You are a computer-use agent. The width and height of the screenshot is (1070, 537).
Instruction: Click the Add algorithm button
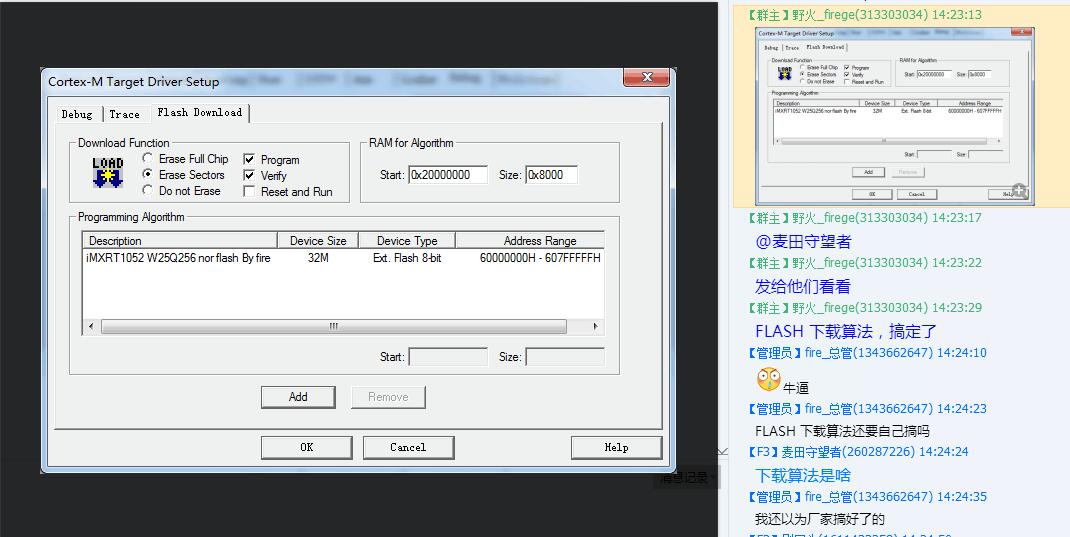click(x=298, y=397)
